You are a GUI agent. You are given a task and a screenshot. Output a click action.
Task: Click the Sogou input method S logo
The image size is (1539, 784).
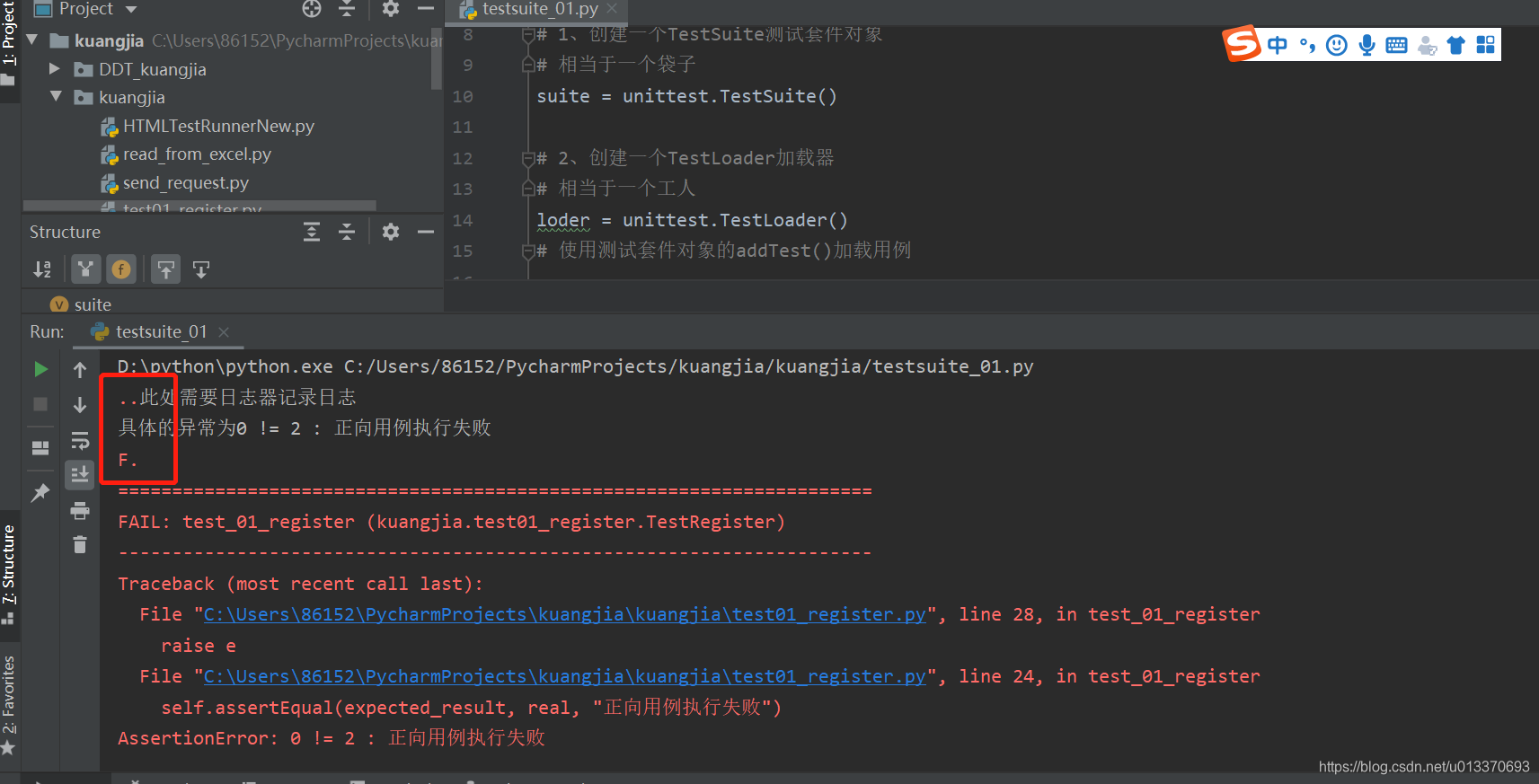point(1243,43)
